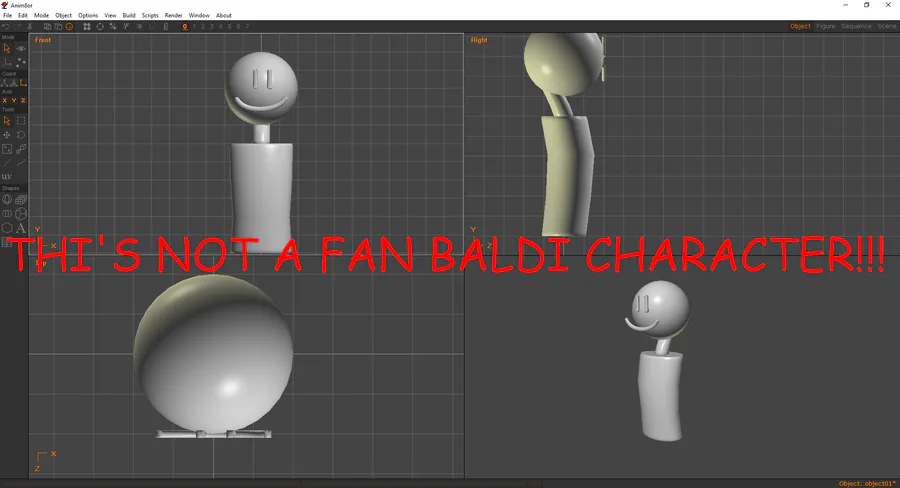Screen dimensions: 900x488
Task: Click the Paste icon in the toolbar
Action: pos(58,26)
